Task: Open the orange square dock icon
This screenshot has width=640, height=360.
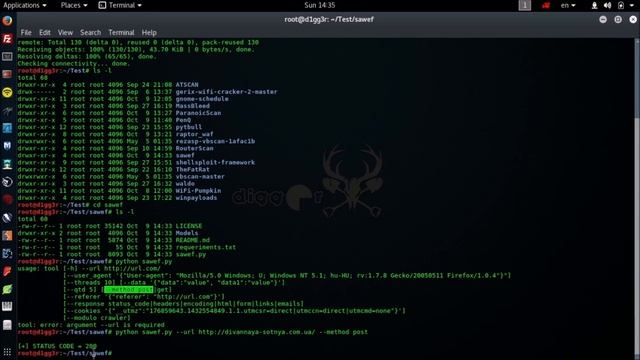Action: 7,236
